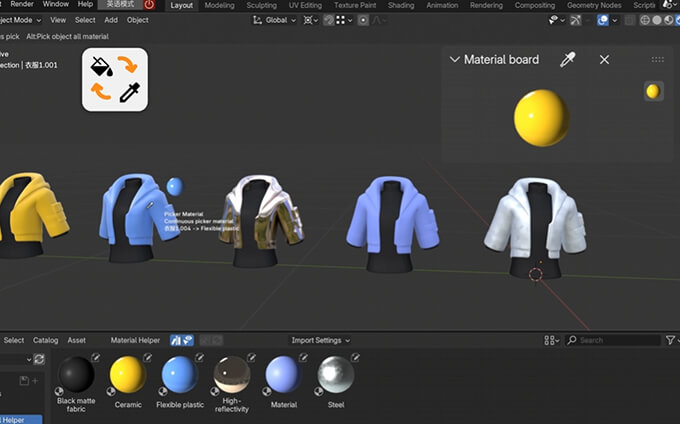
Task: Click the drag-handle dots on Material board
Action: (657, 60)
